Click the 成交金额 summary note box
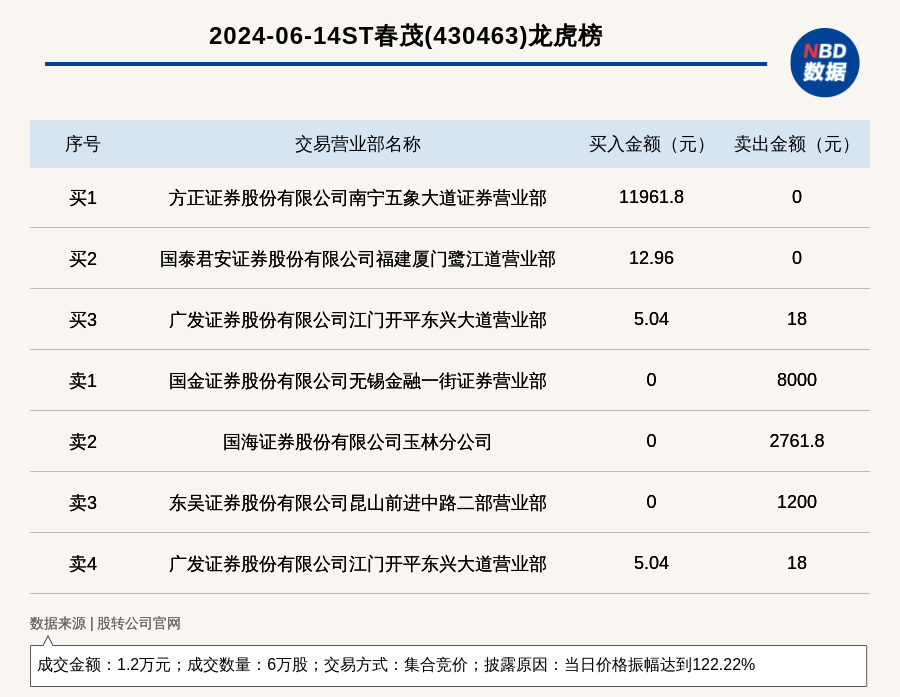Viewport: 900px width, 697px height. (448, 665)
